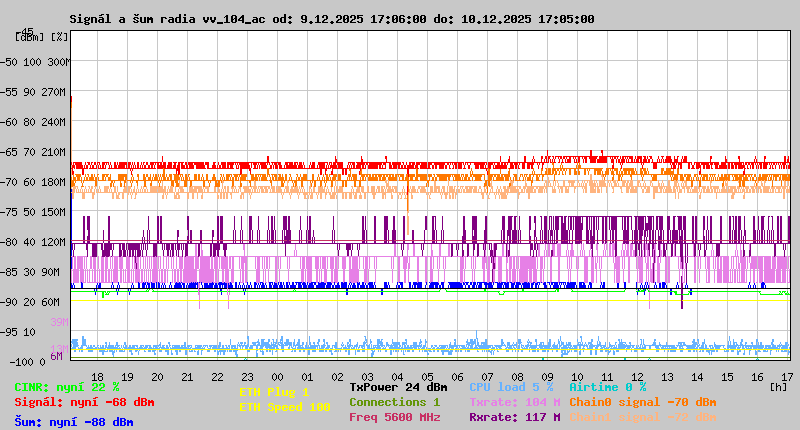
Task: Select the red Signál legend entry
Action: click(84, 402)
